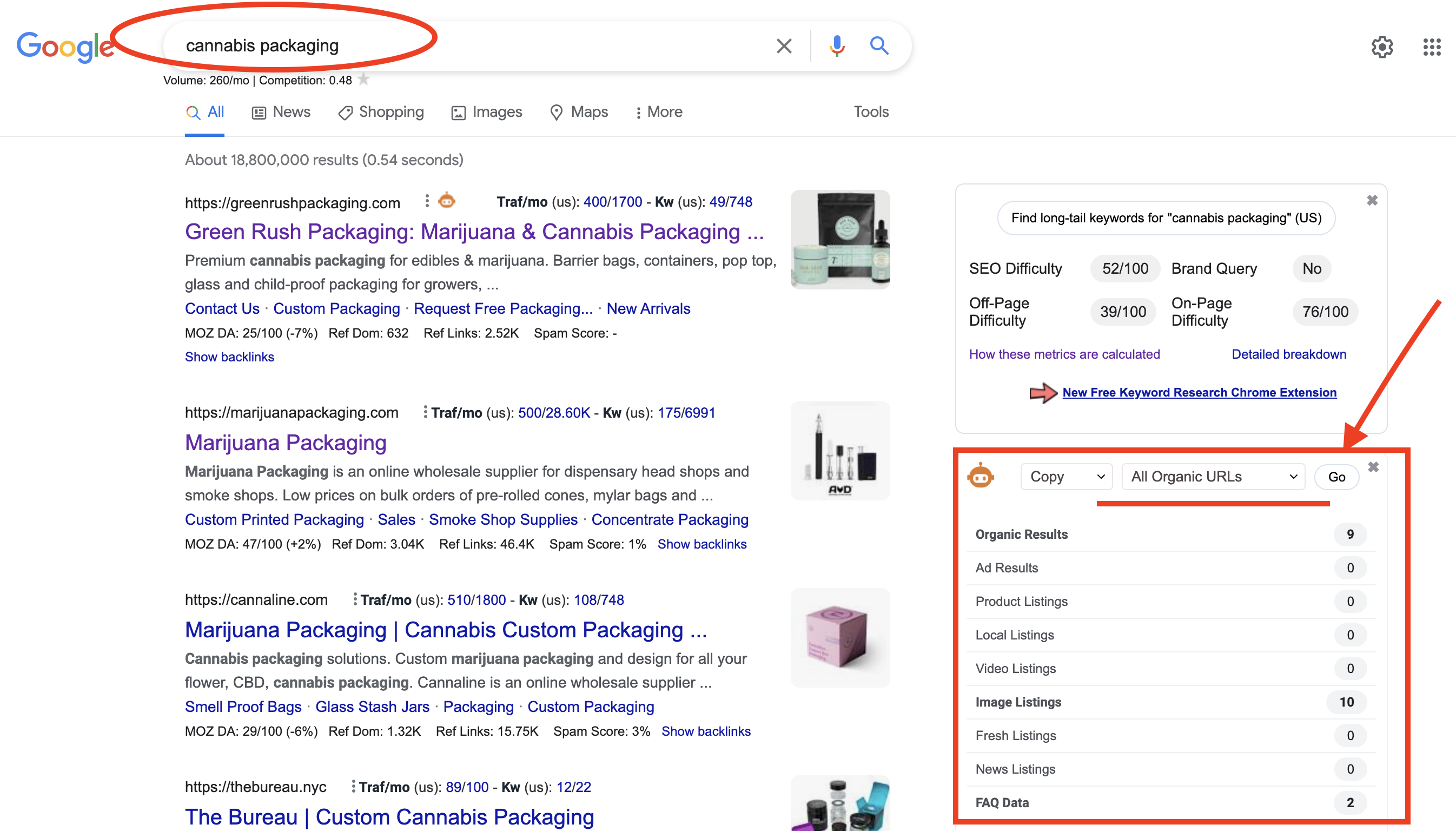Close the Organic Results export panel
1456x831 pixels.
[x=1373, y=467]
